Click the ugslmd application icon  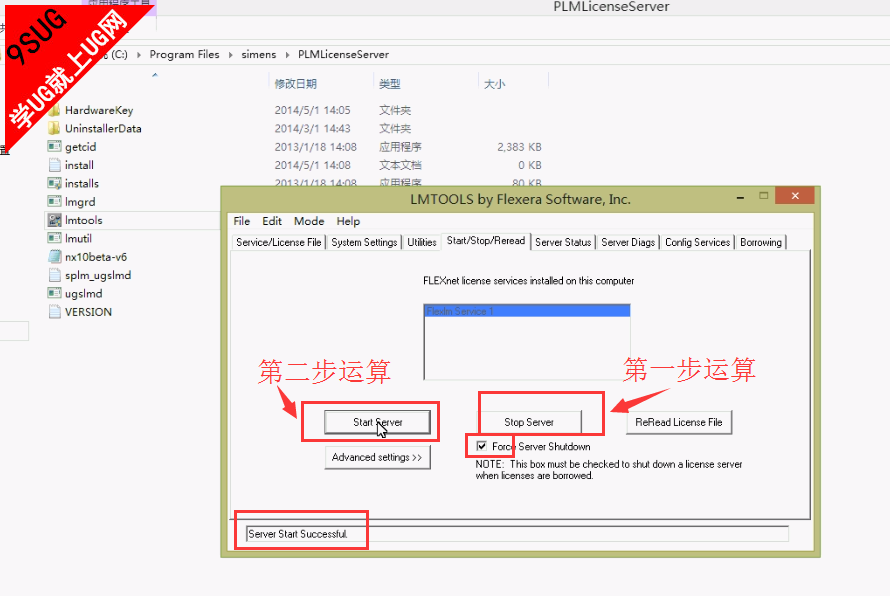coord(54,293)
